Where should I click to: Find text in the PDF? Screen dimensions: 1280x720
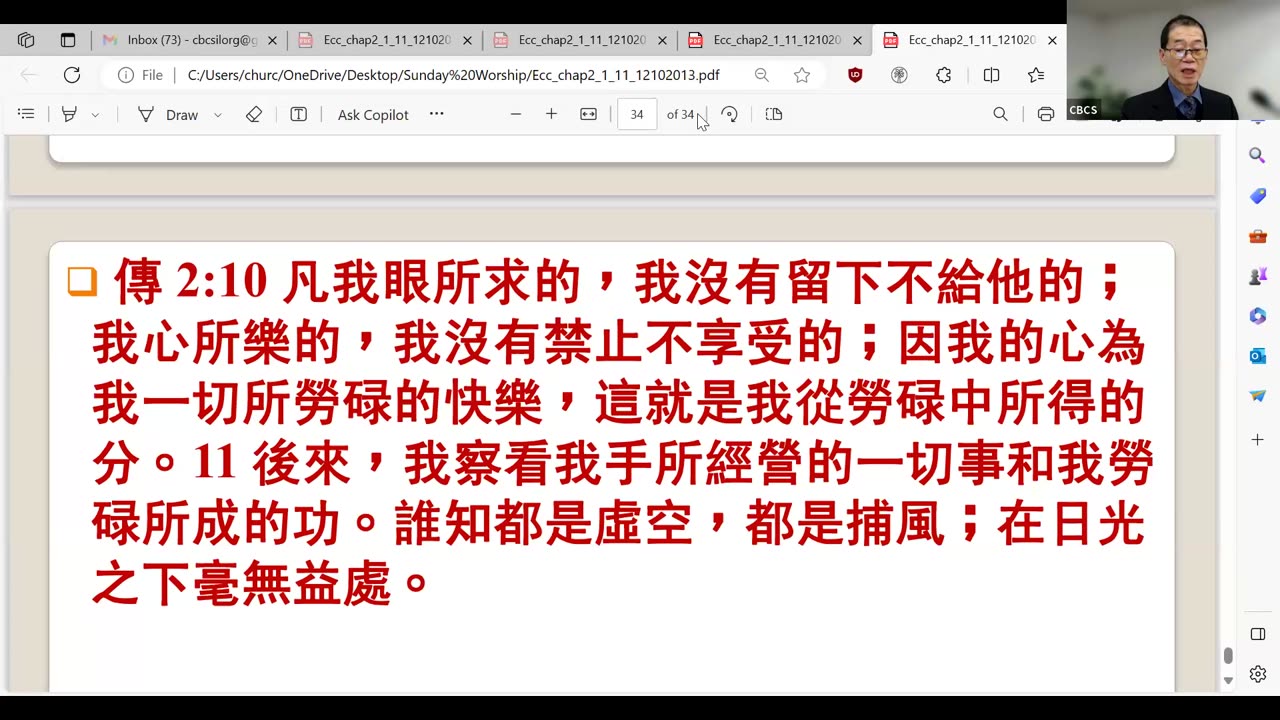coord(1000,114)
